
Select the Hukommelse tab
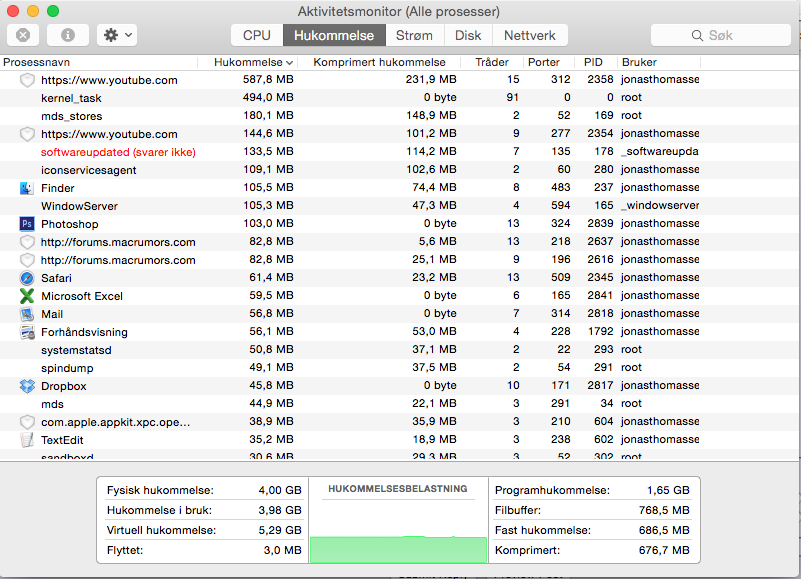tap(334, 35)
